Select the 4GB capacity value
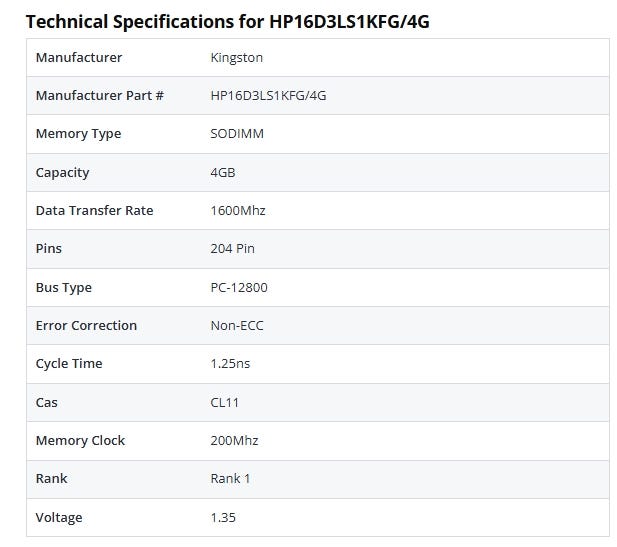 [223, 172]
